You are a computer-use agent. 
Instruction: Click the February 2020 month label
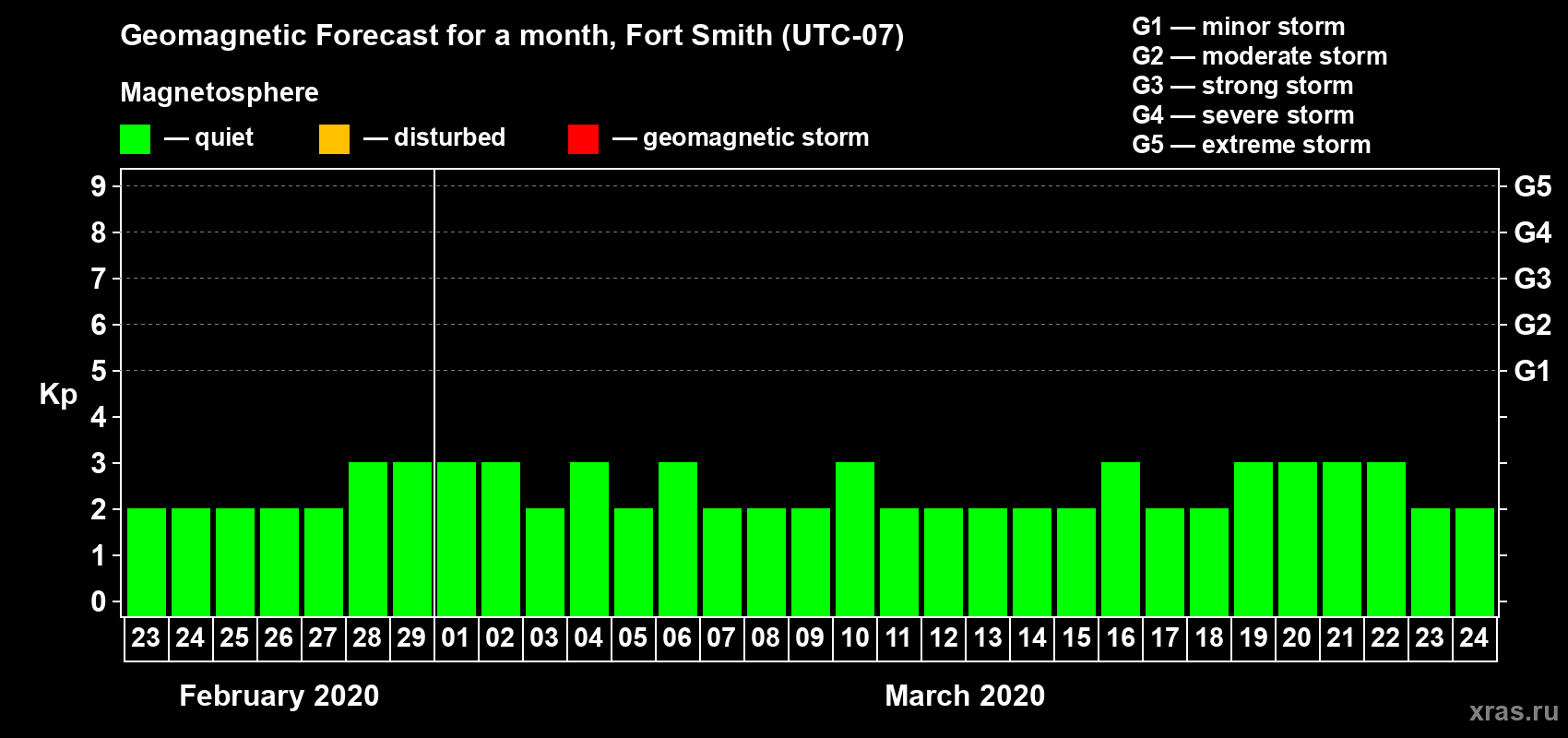point(279,696)
